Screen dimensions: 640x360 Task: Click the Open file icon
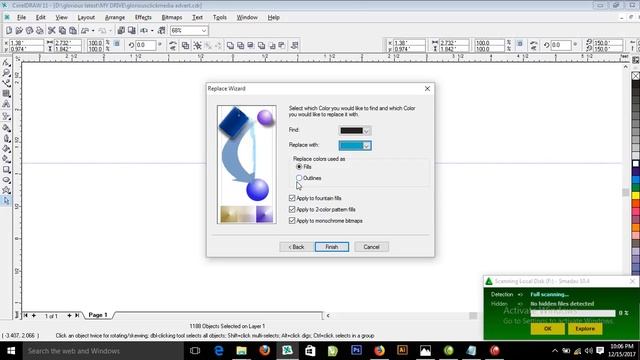[x=19, y=31]
